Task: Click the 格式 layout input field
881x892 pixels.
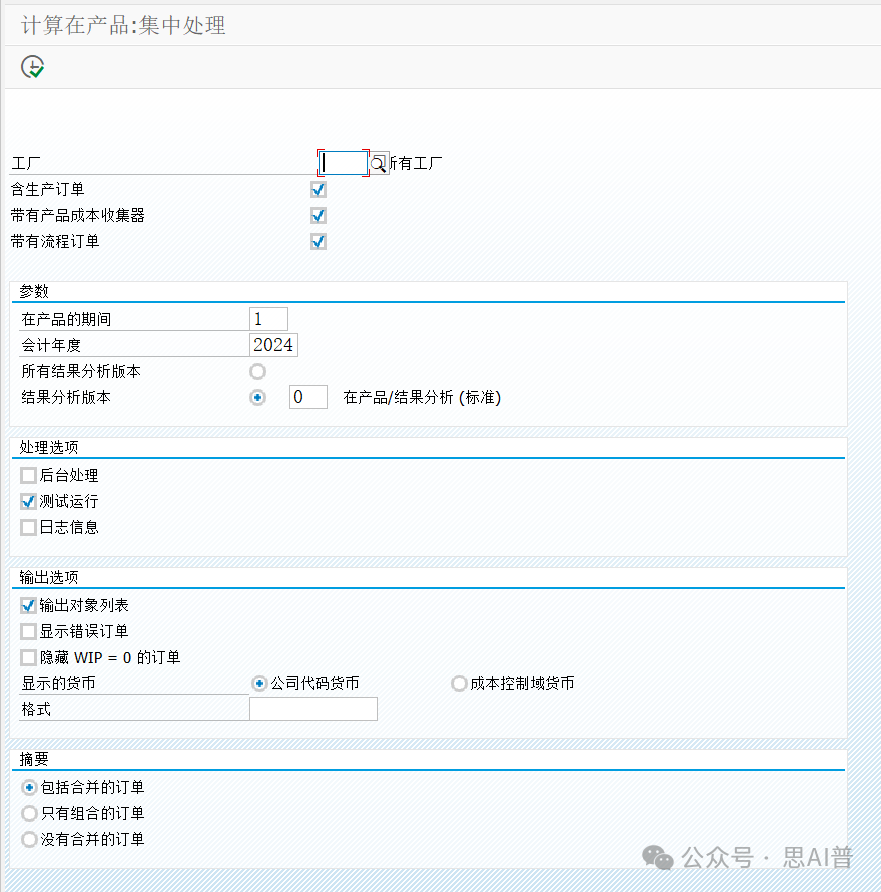Action: (x=313, y=710)
